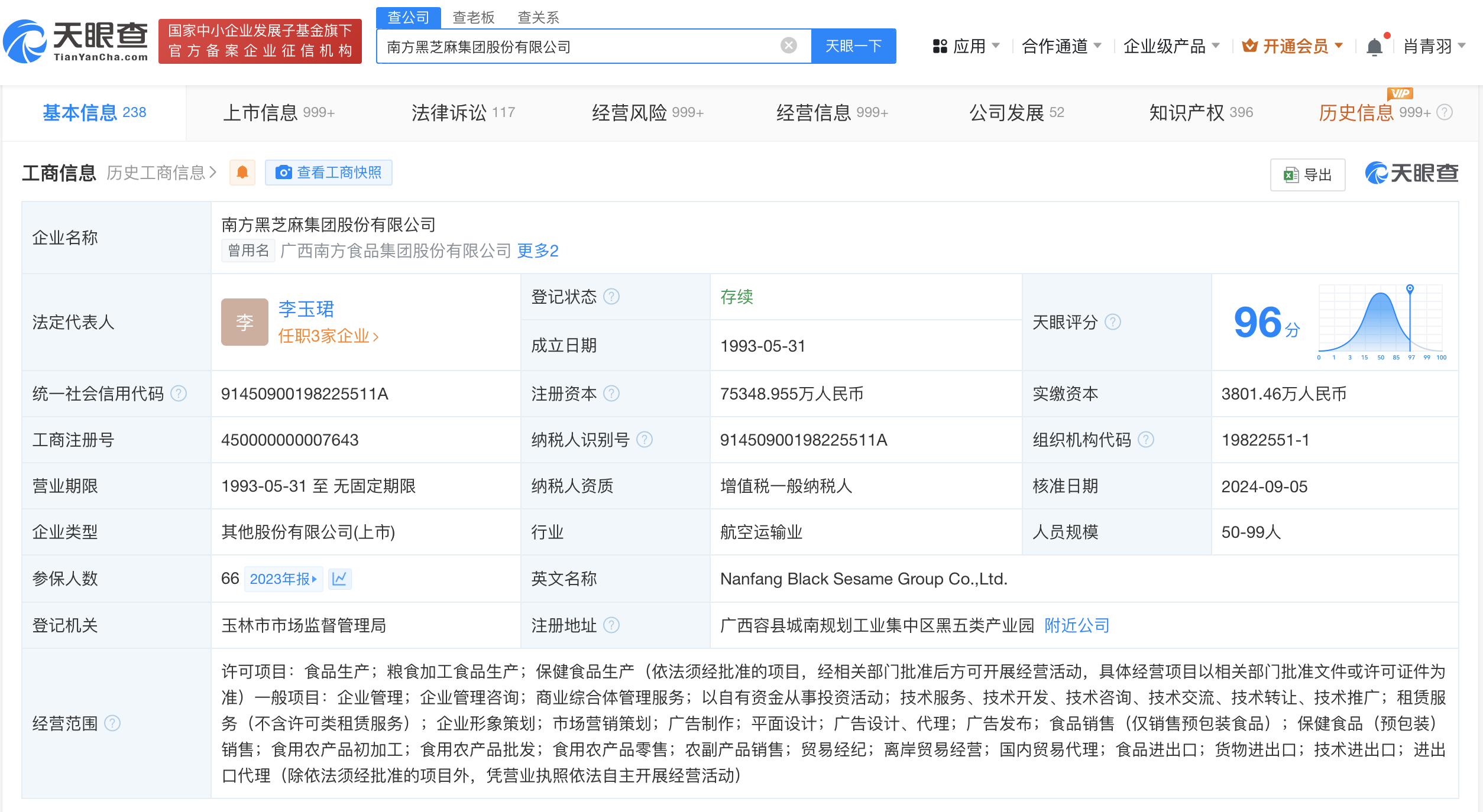打开2023年报下拉选项

point(283,579)
